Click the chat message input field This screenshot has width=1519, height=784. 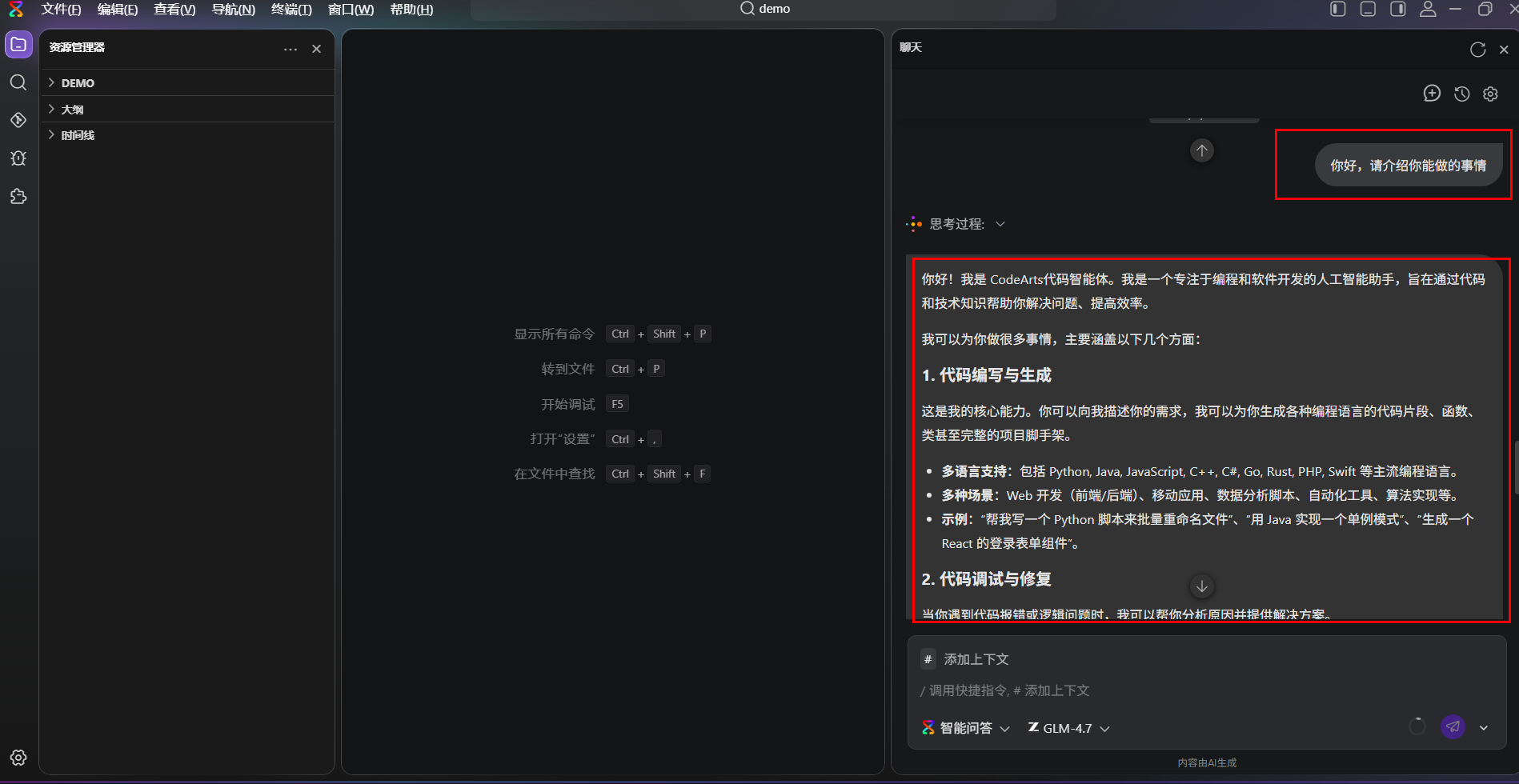(x=1207, y=690)
